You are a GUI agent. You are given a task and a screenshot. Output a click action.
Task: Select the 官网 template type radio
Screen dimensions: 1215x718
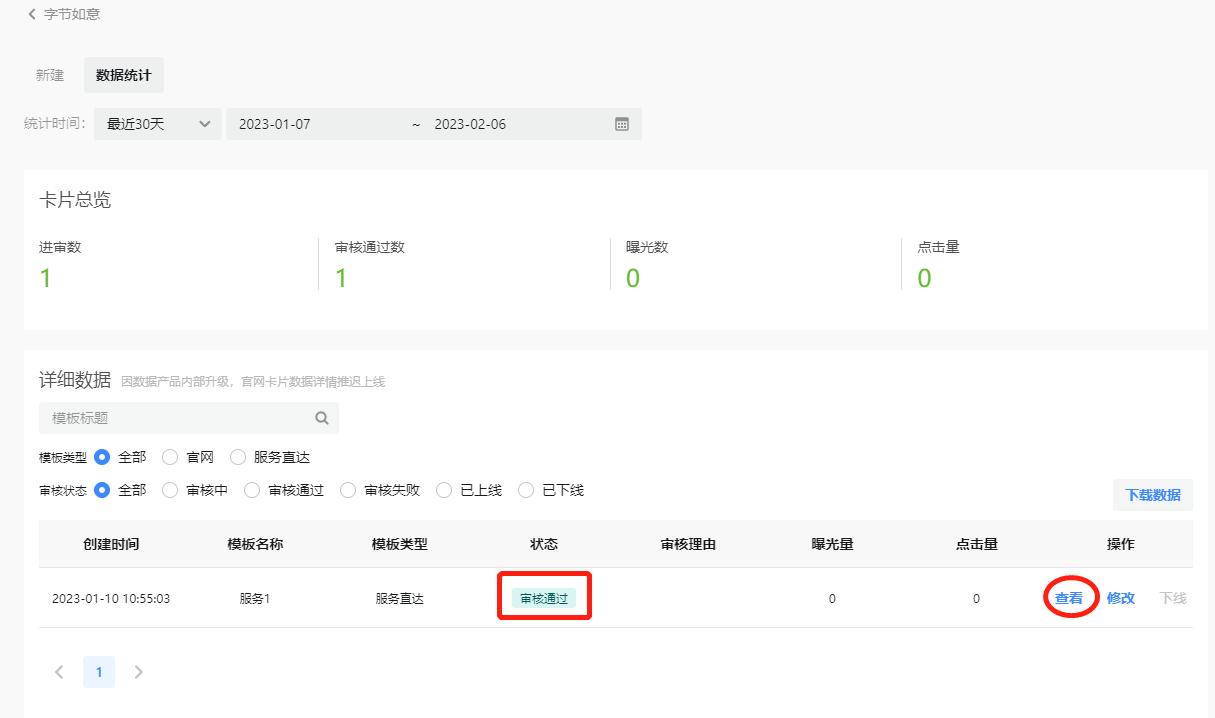[x=170, y=457]
